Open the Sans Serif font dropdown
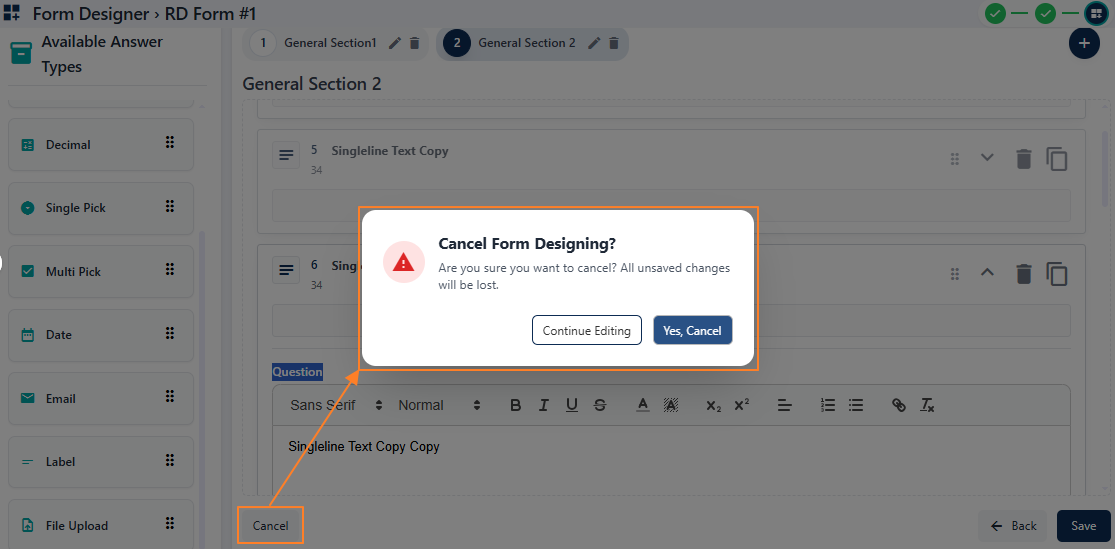Screen dimensions: 1115x549 click(336, 405)
